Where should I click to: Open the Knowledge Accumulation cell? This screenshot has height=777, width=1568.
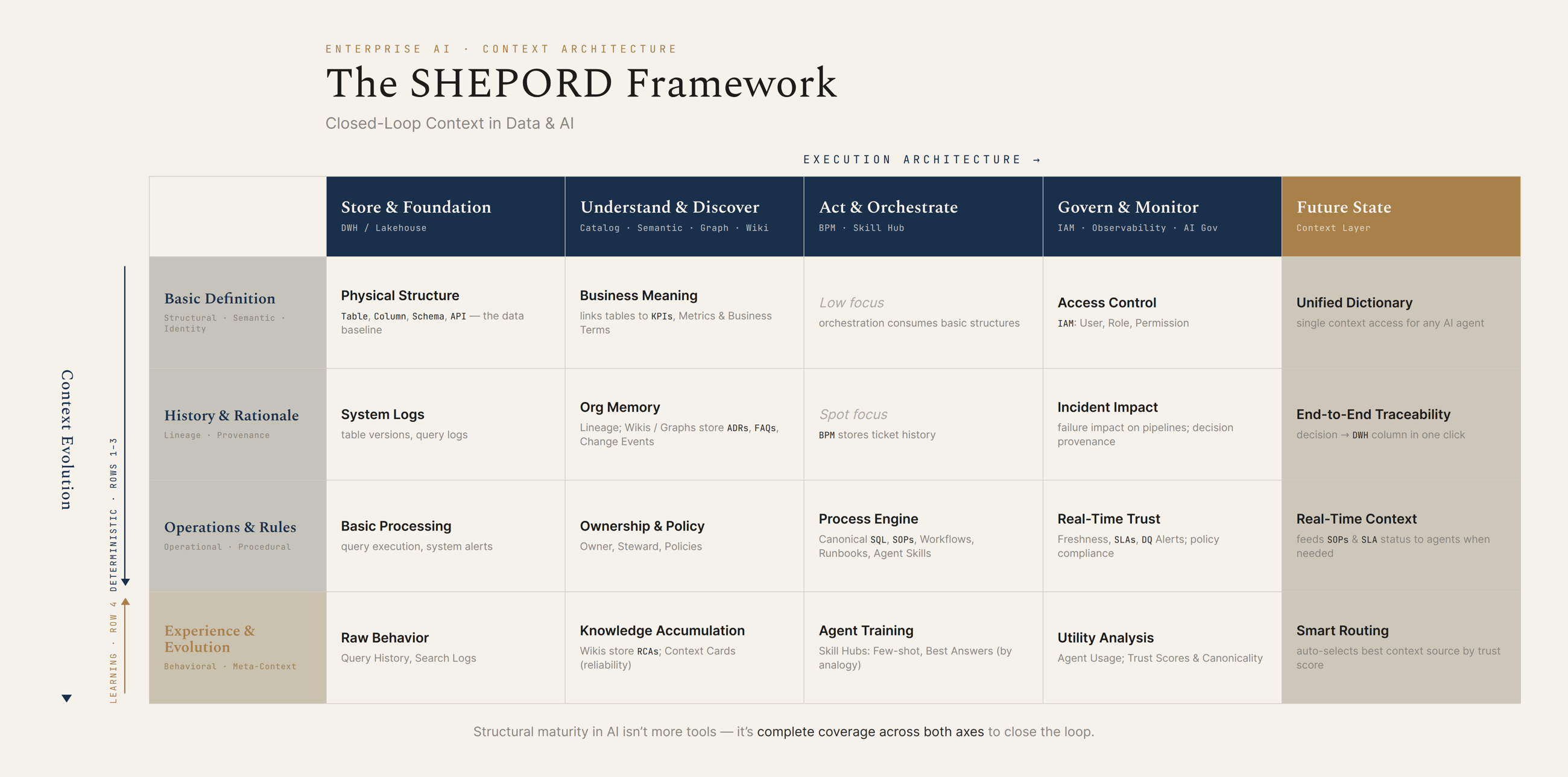click(684, 648)
